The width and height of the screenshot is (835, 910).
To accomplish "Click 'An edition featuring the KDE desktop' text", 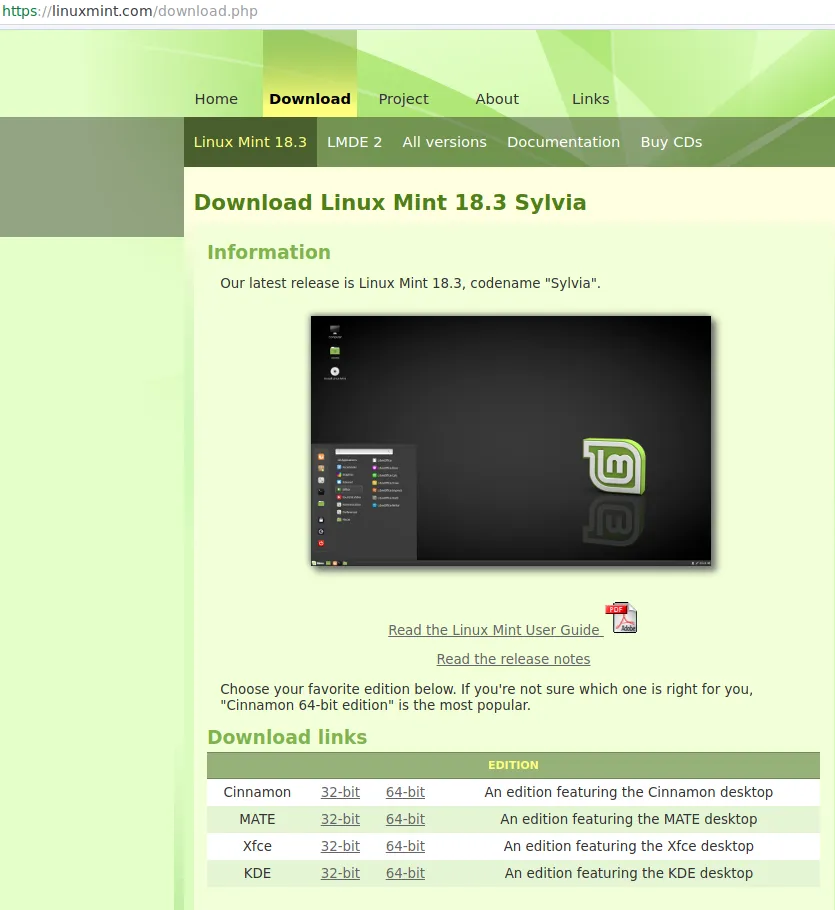I will pyautogui.click(x=628, y=873).
